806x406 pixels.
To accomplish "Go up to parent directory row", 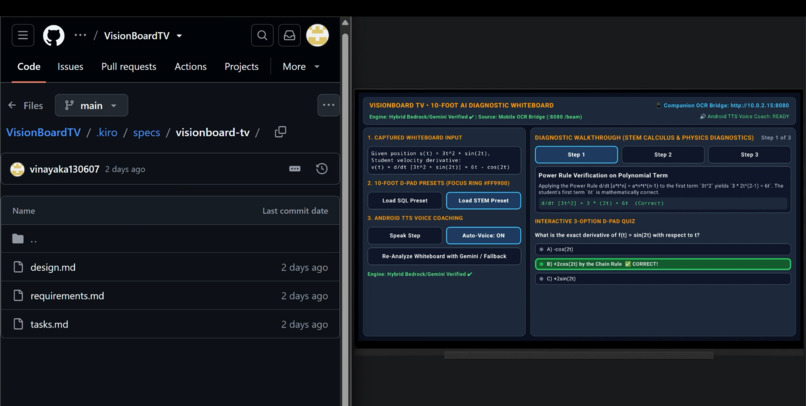I will [170, 238].
